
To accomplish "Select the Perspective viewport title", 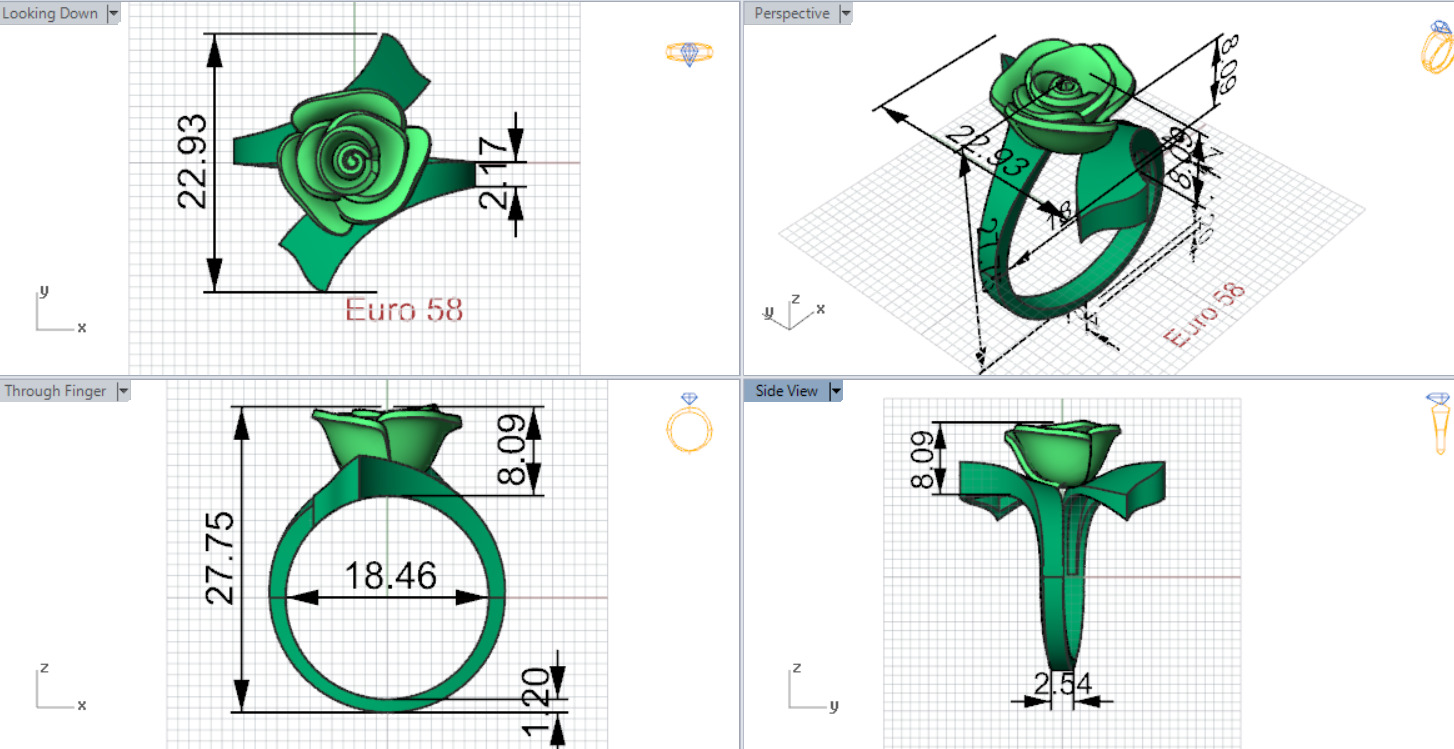I will pos(792,13).
